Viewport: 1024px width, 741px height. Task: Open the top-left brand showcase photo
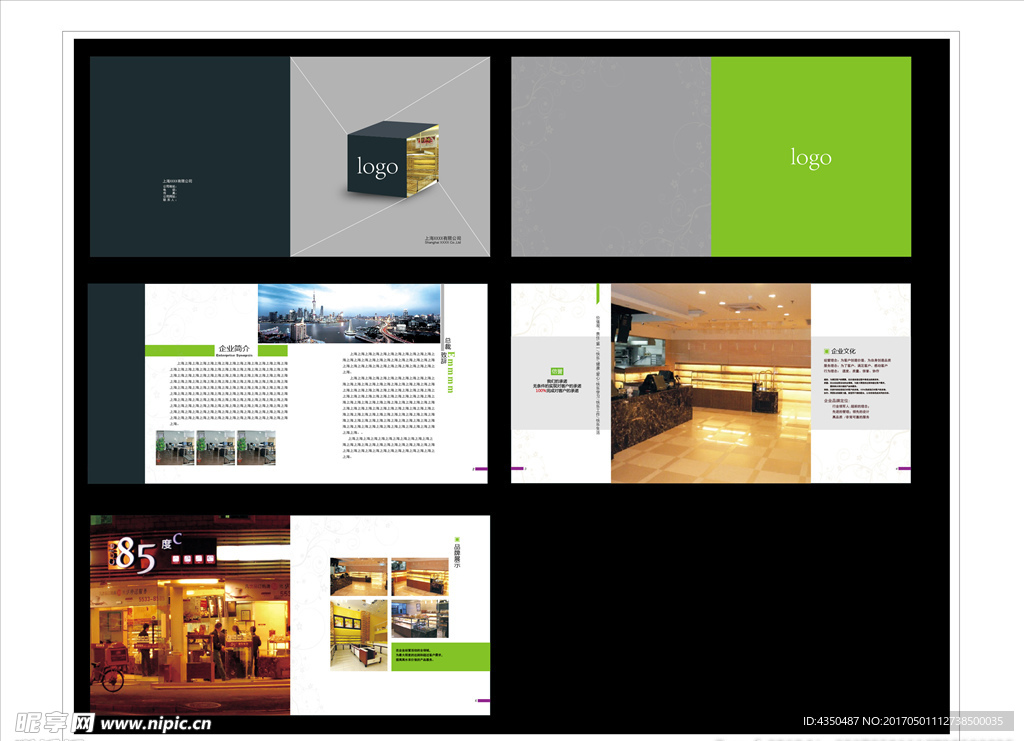(358, 577)
